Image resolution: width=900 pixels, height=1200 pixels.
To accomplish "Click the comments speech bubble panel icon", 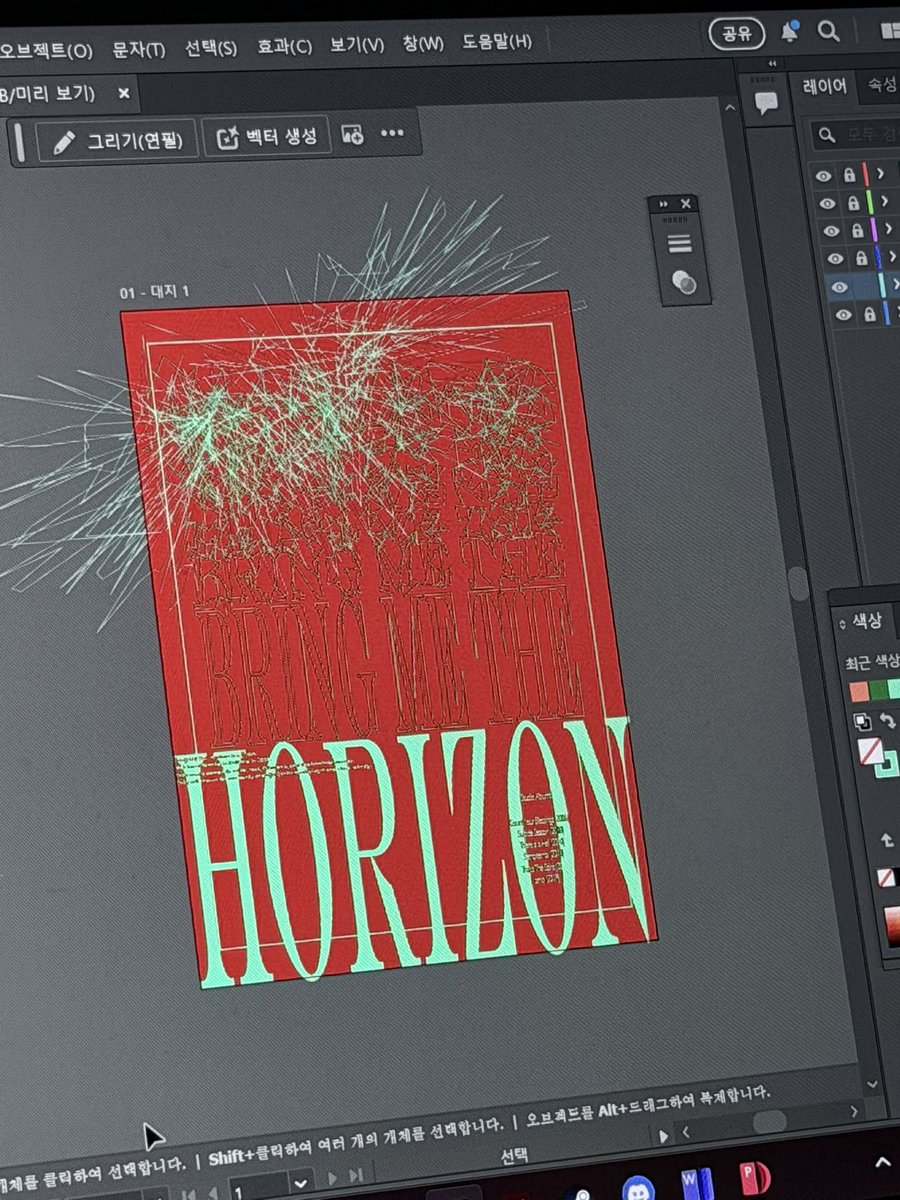I will (767, 102).
